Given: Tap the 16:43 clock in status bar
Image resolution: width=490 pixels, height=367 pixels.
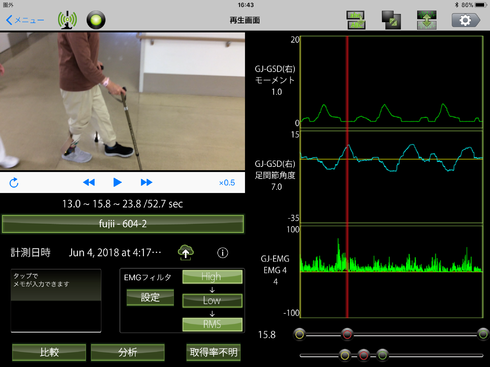Looking at the screenshot, I should tap(246, 5).
